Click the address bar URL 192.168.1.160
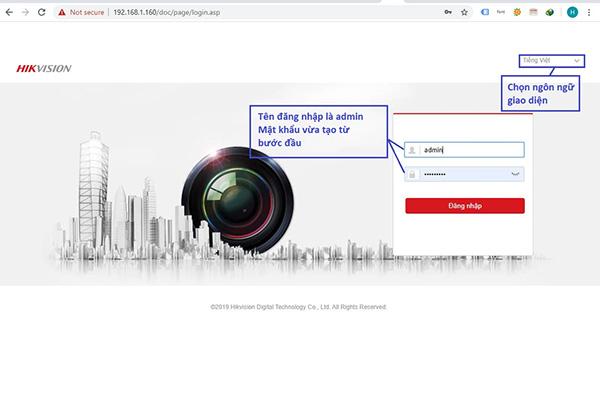 coord(166,12)
